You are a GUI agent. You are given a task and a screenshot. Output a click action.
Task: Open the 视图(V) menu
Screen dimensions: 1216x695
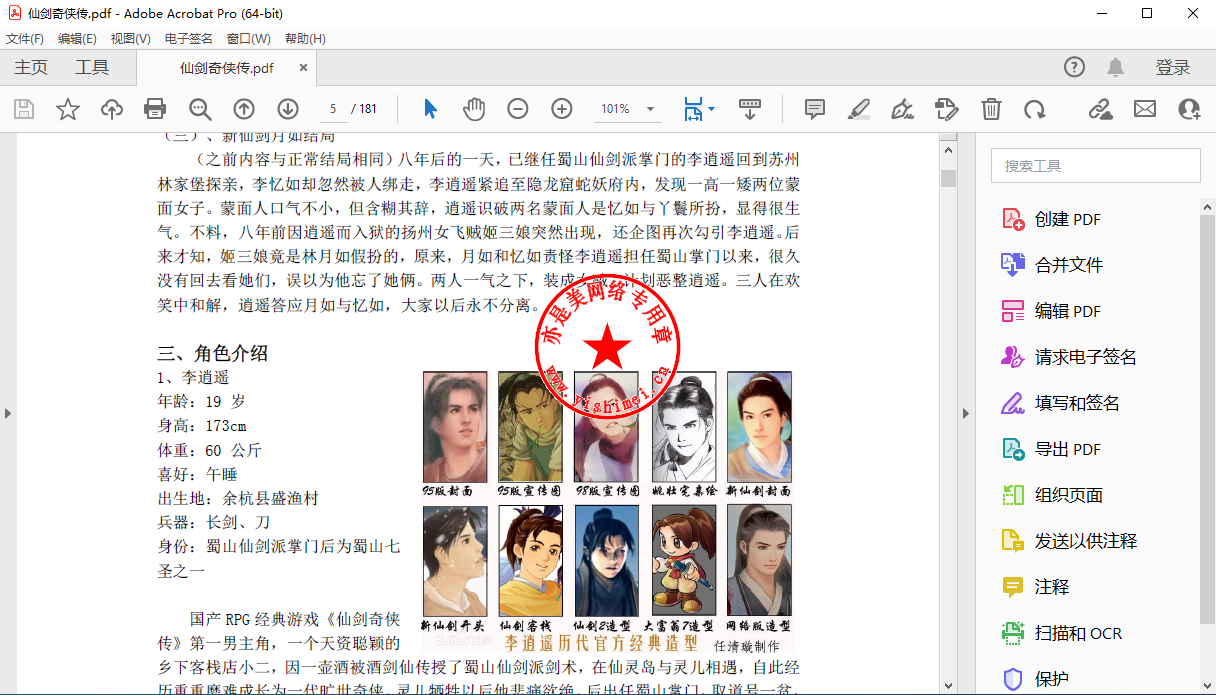(x=130, y=39)
